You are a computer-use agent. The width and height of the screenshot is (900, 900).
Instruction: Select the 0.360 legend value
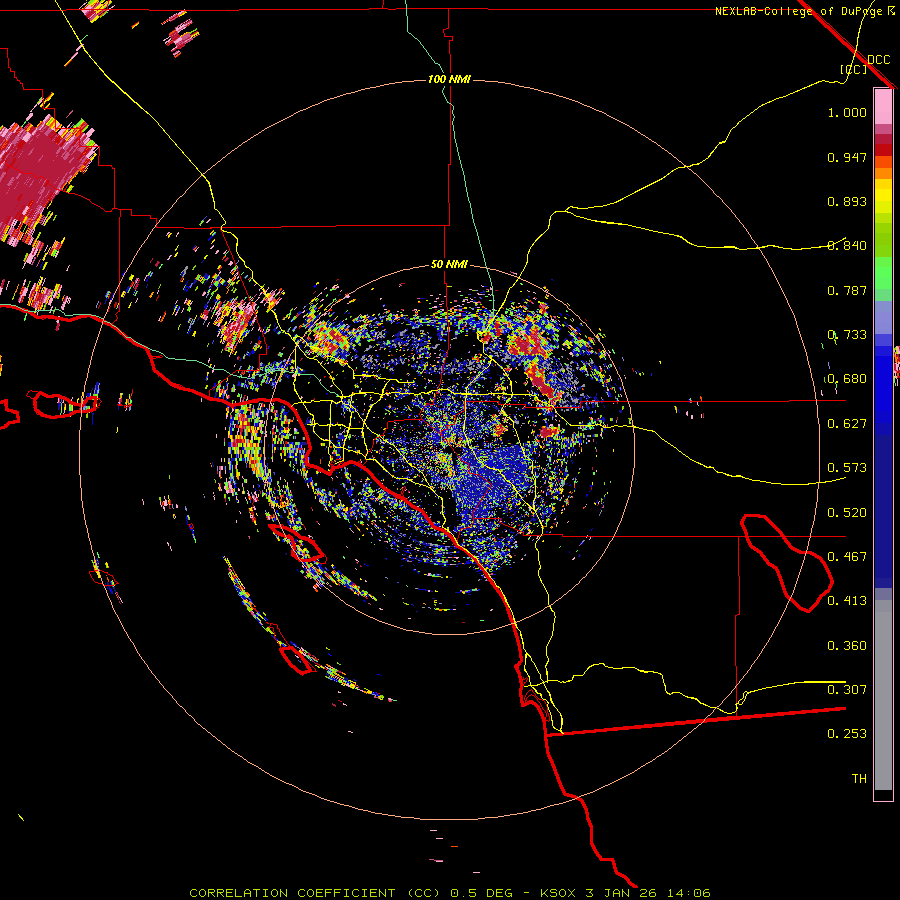pyautogui.click(x=847, y=646)
